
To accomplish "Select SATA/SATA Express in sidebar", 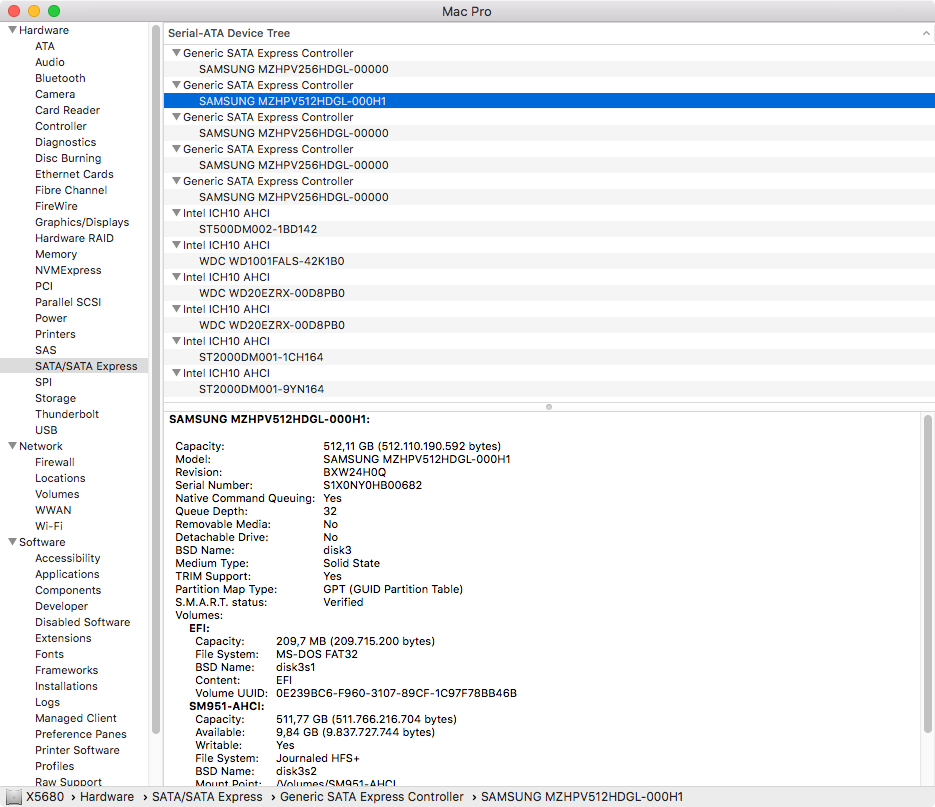I will click(x=74, y=366).
